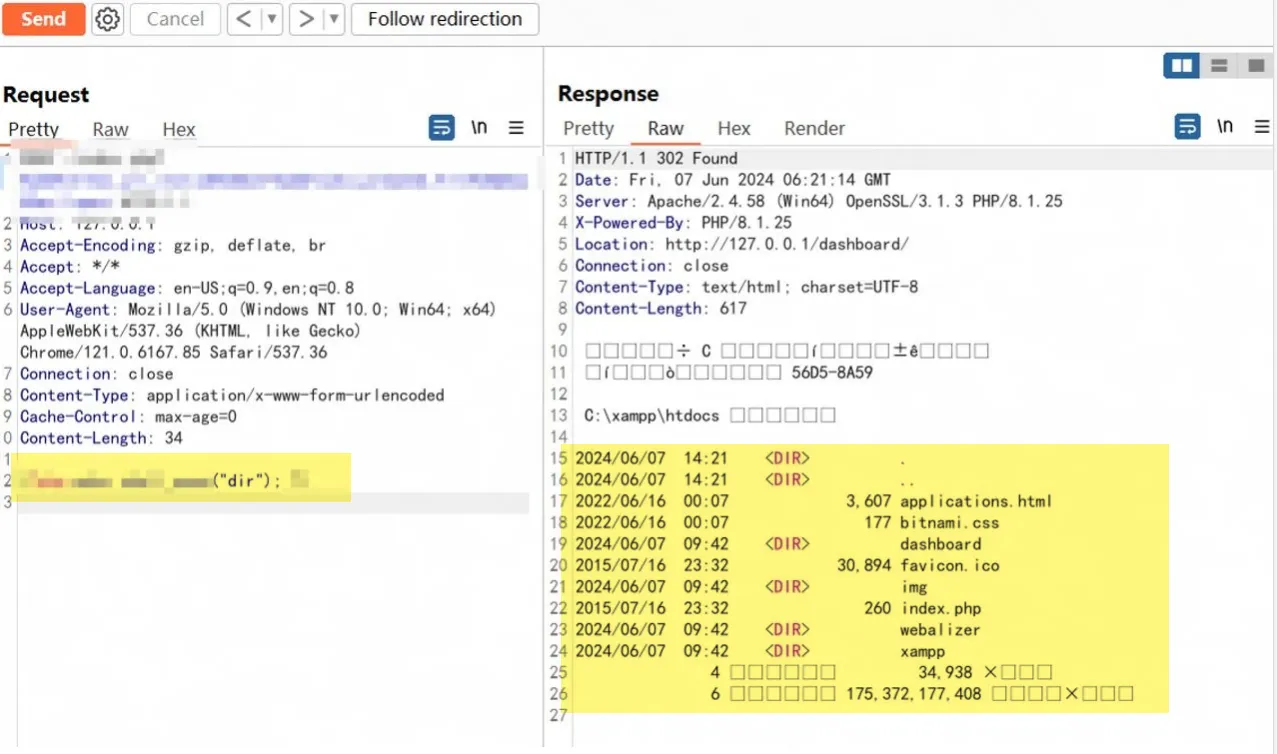Open the request settings gear icon

108,19
